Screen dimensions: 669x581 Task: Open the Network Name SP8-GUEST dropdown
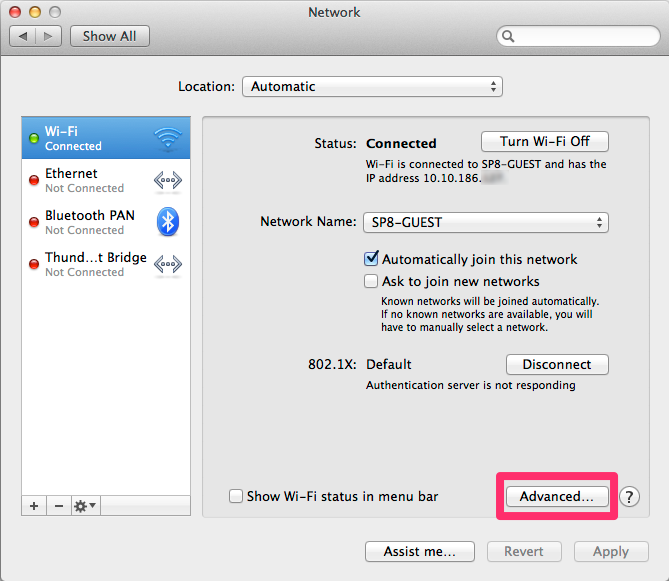[485, 222]
